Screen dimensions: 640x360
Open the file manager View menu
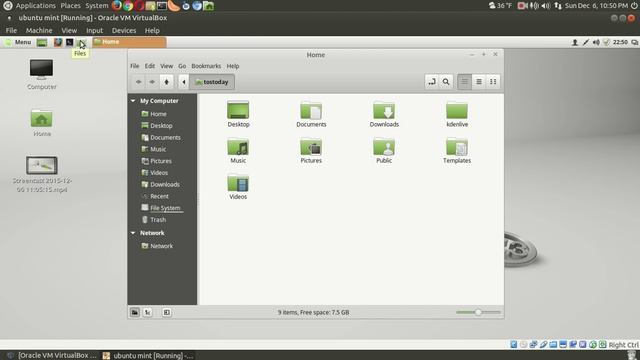167,66
